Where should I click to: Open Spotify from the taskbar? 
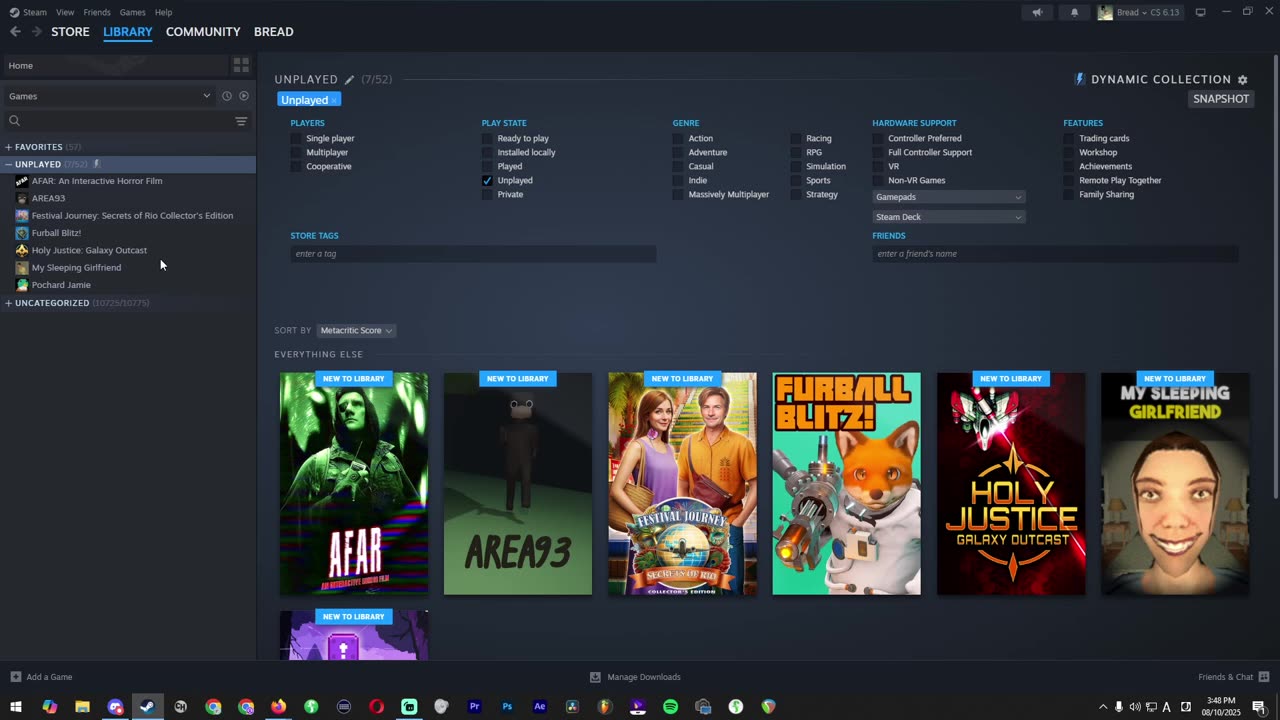pyautogui.click(x=670, y=707)
